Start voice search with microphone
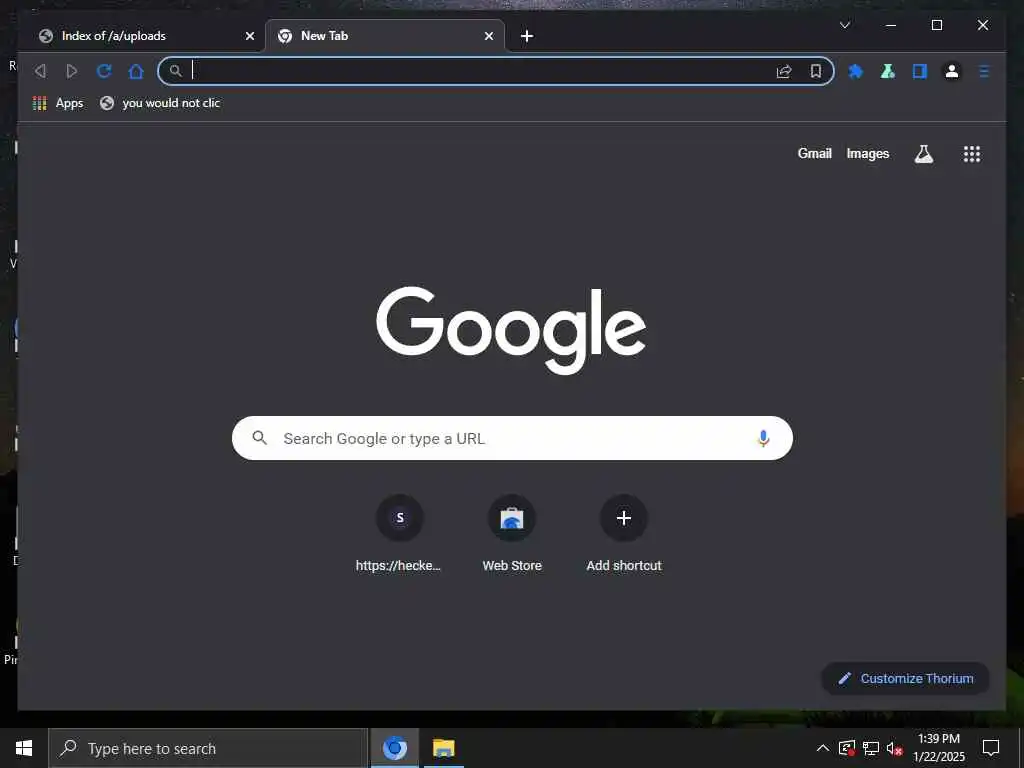 (x=763, y=438)
